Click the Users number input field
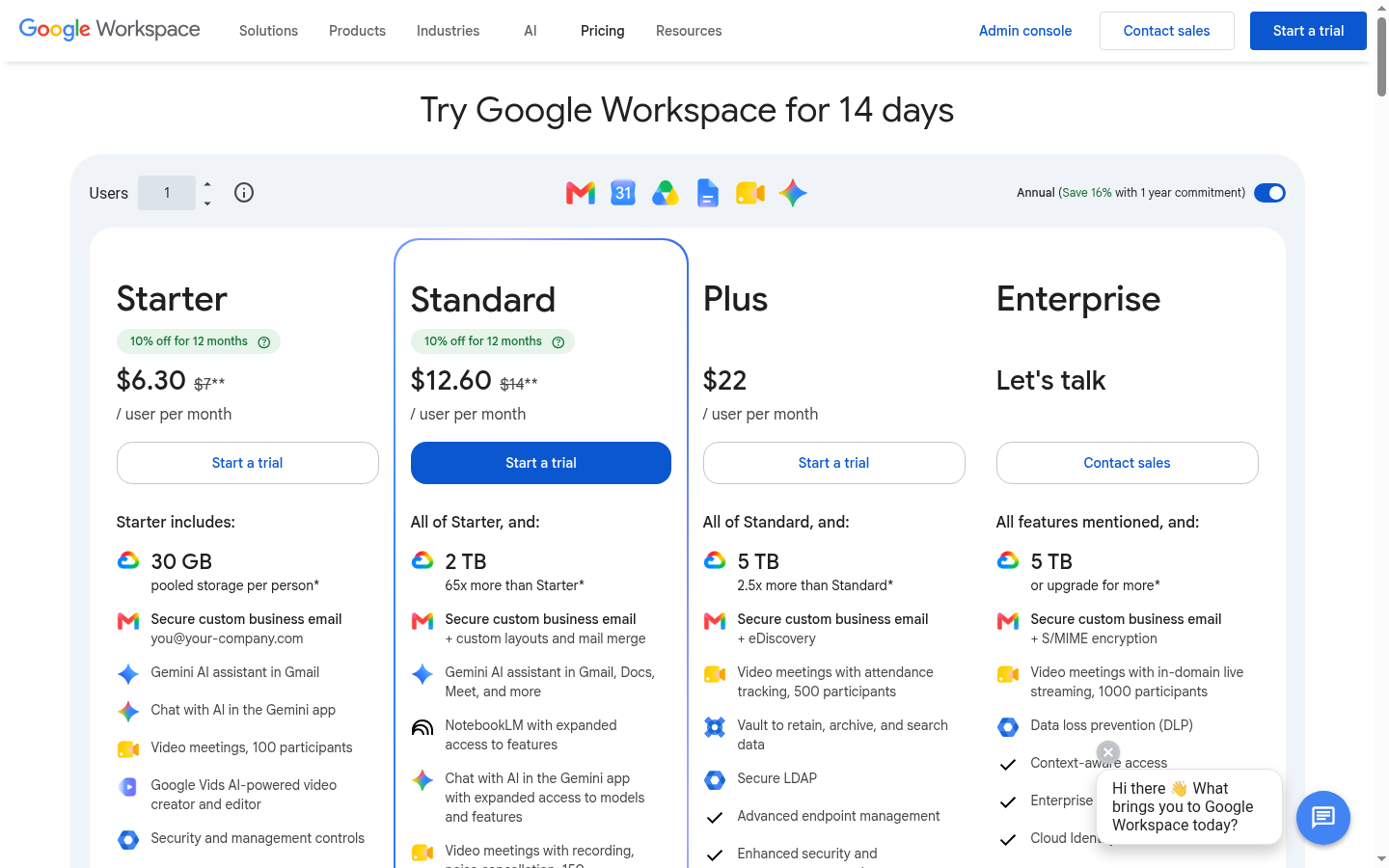This screenshot has height=868, width=1389. coord(167,193)
